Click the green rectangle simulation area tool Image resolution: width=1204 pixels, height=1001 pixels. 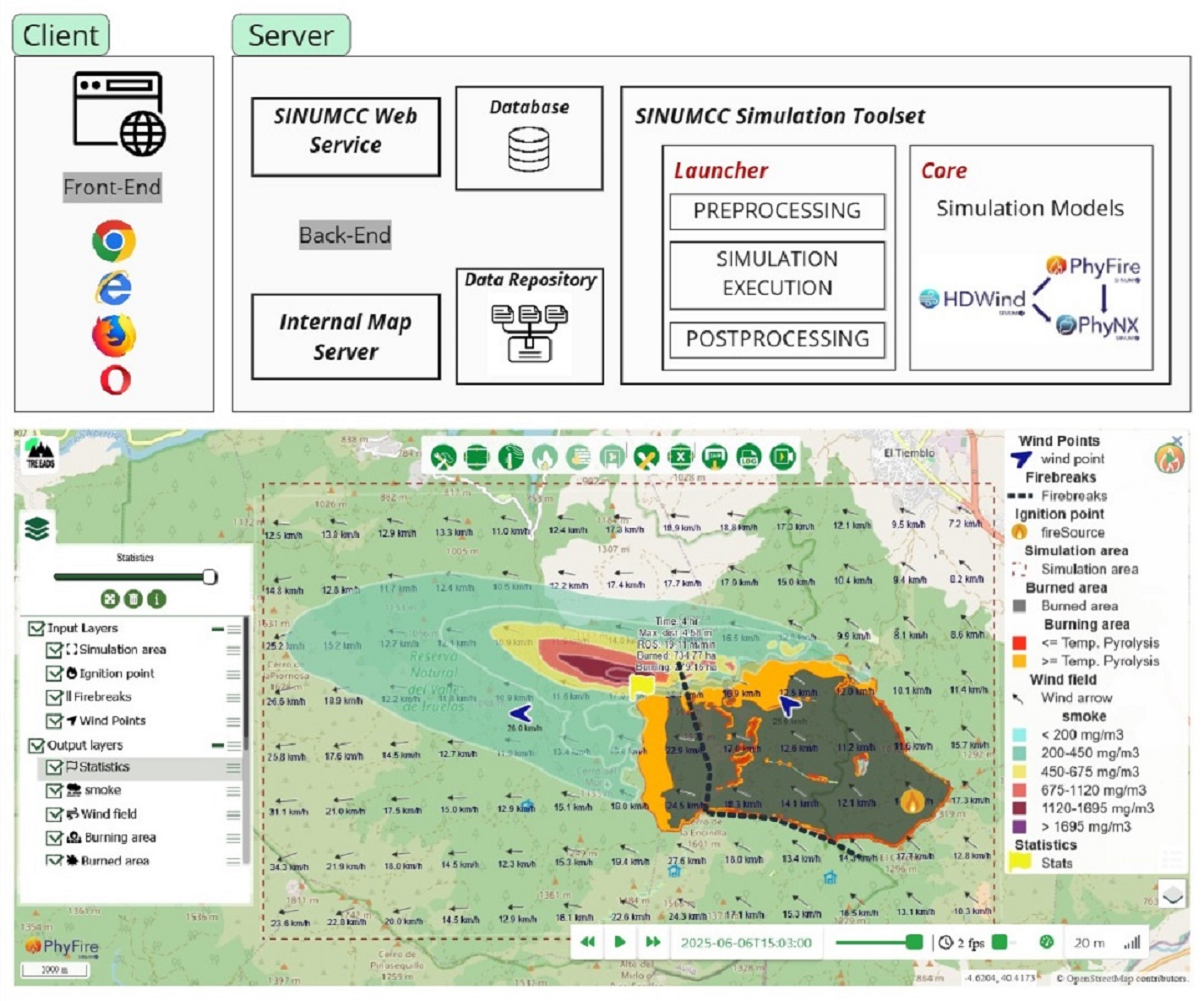477,457
